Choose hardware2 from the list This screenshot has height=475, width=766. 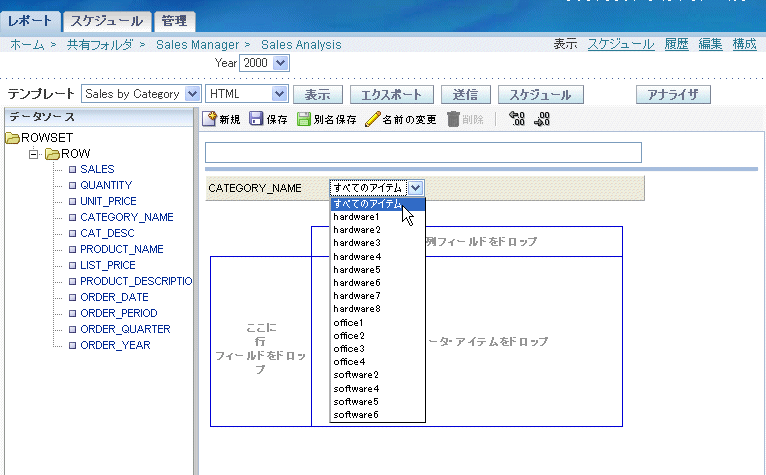pyautogui.click(x=377, y=230)
